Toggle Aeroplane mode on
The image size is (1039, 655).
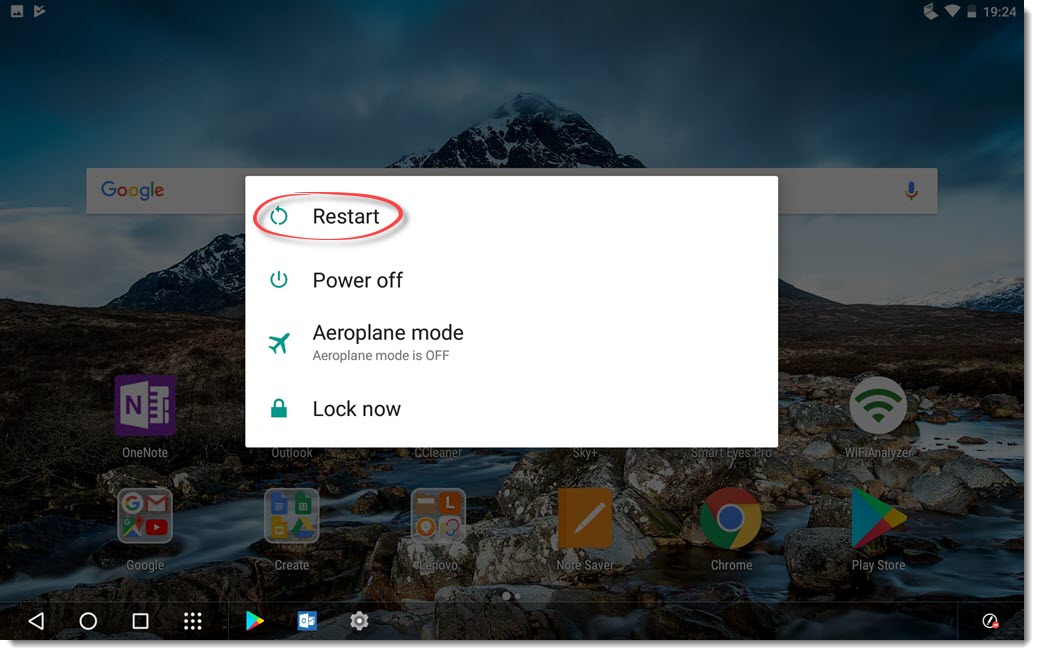point(387,342)
